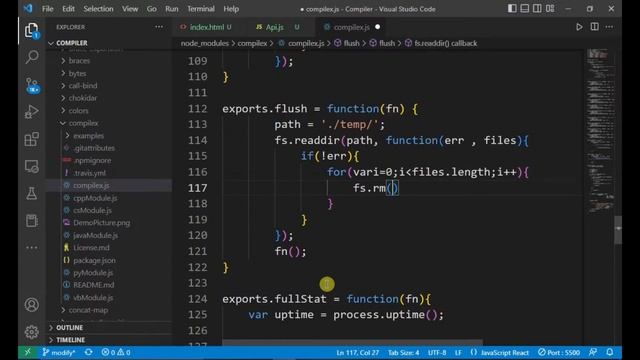Change Tab Size: 4 indentation
640x360 pixels.
pyautogui.click(x=403, y=352)
